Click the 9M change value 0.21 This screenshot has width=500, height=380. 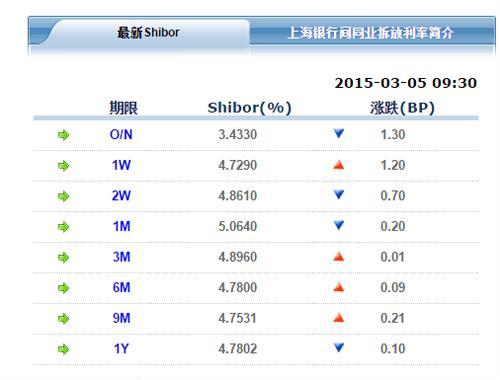tap(392, 318)
